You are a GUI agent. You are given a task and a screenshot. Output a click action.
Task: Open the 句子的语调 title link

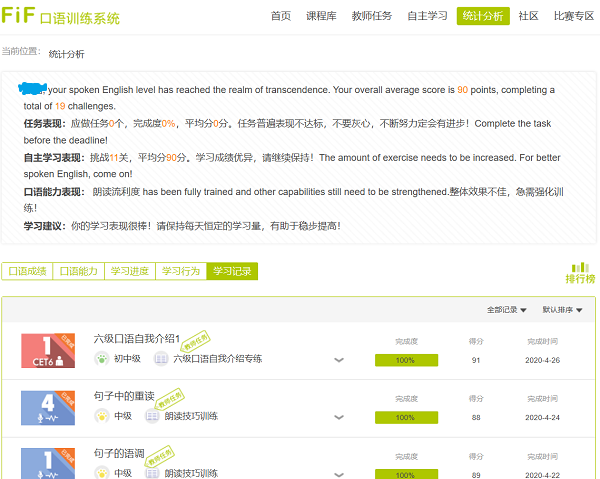(119, 453)
